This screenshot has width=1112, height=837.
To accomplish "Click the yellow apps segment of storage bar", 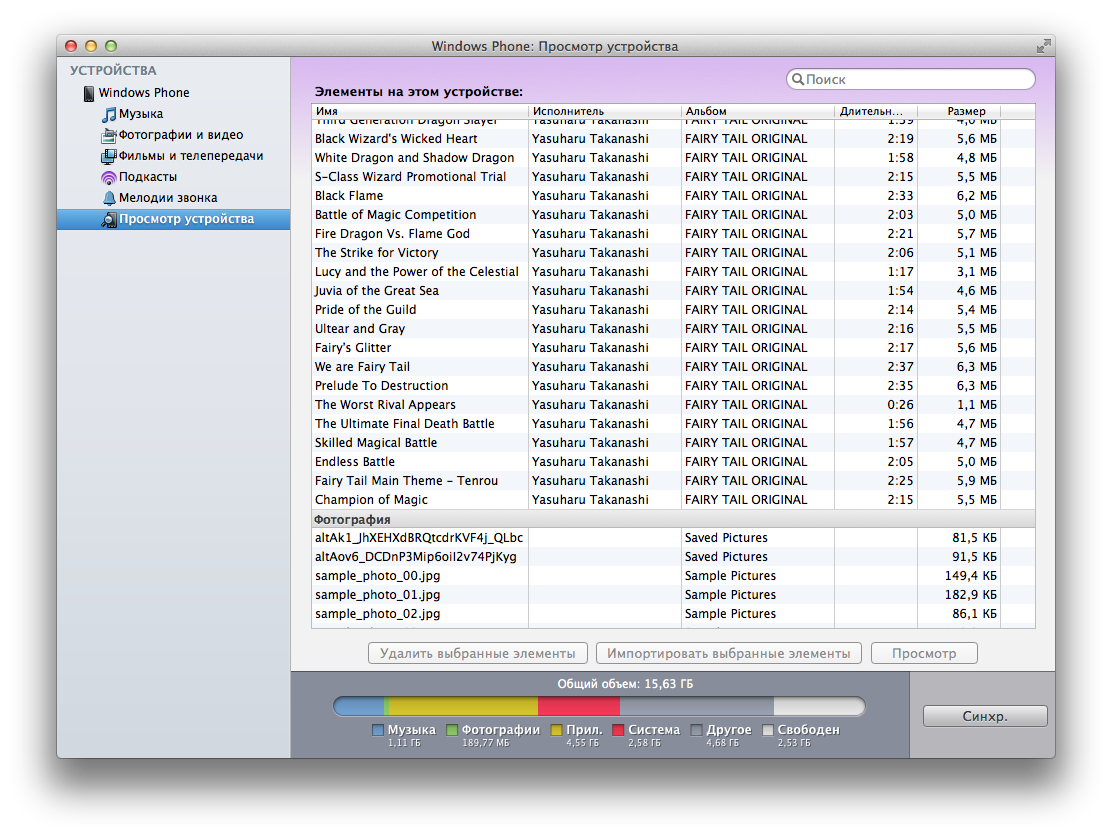I will pos(464,706).
